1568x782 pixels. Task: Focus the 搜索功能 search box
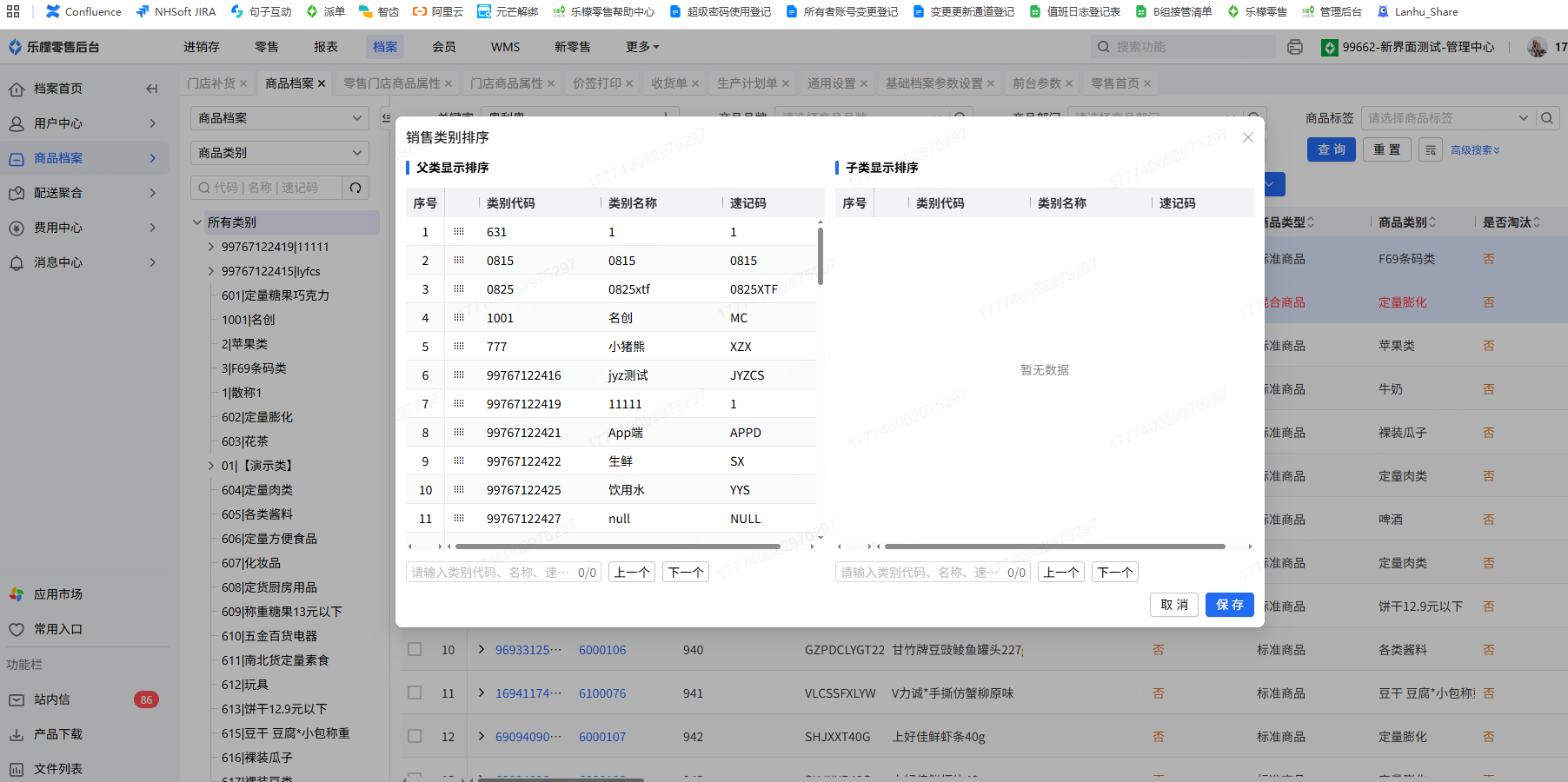1184,47
